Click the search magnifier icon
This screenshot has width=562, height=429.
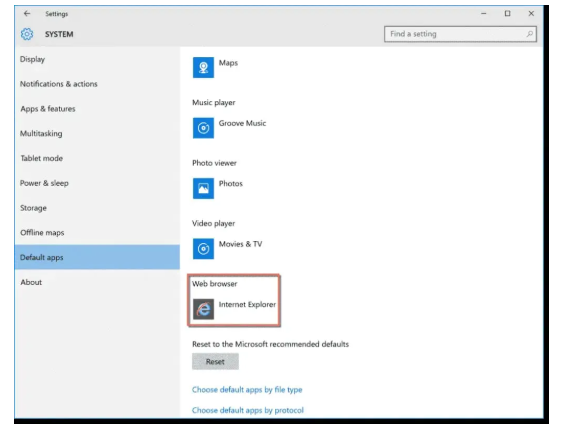pyautogui.click(x=529, y=34)
